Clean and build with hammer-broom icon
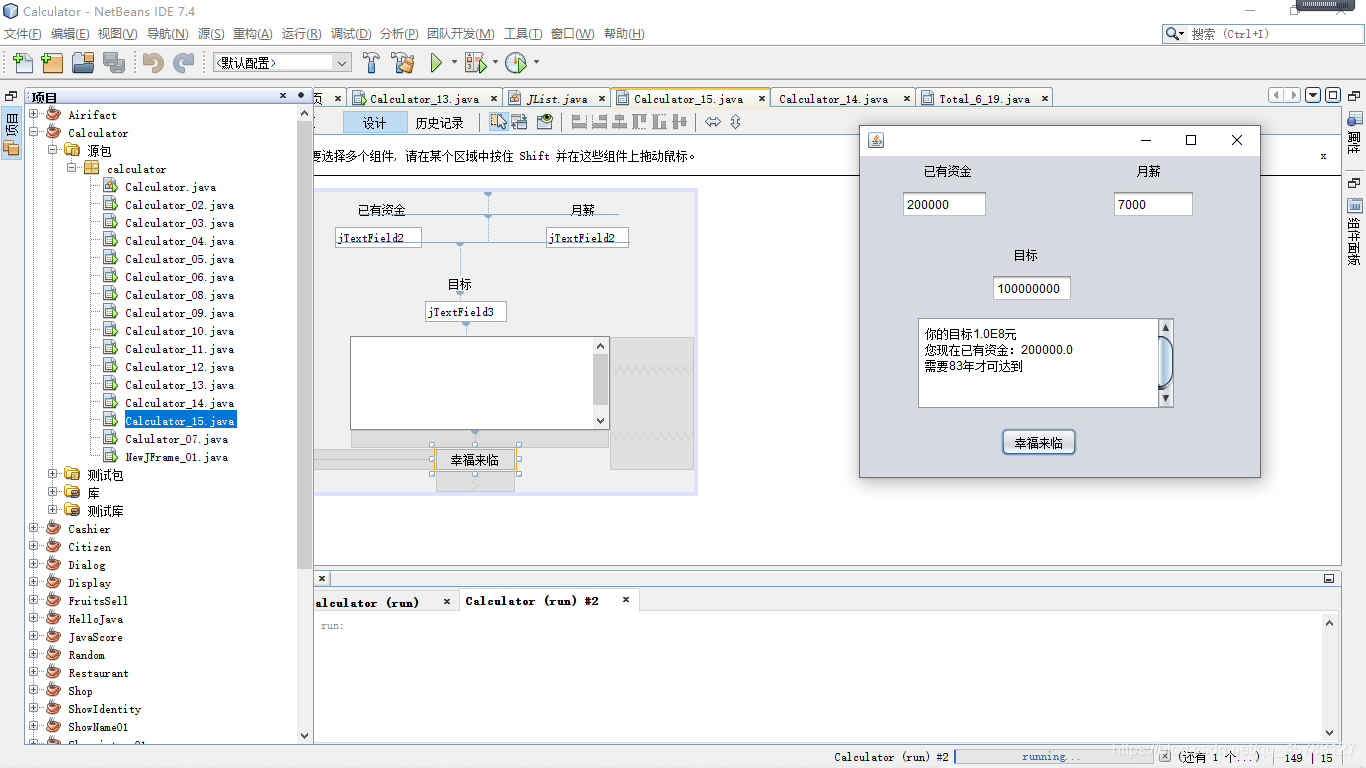 click(403, 63)
